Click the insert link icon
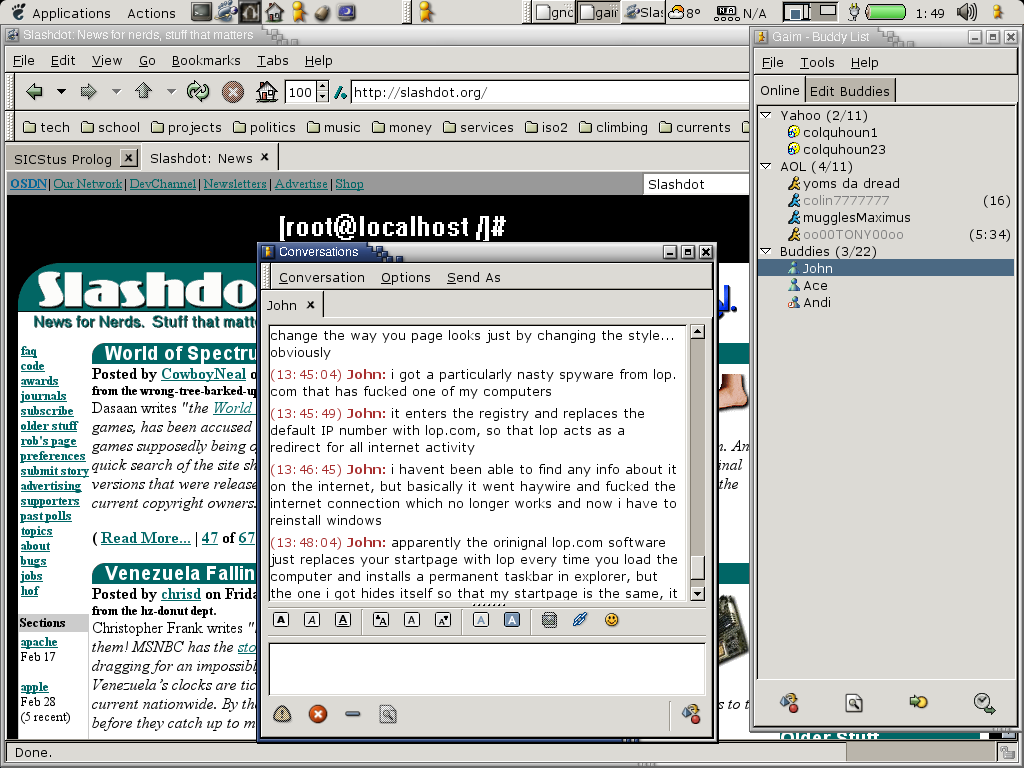Viewport: 1024px width, 768px height. coord(580,620)
